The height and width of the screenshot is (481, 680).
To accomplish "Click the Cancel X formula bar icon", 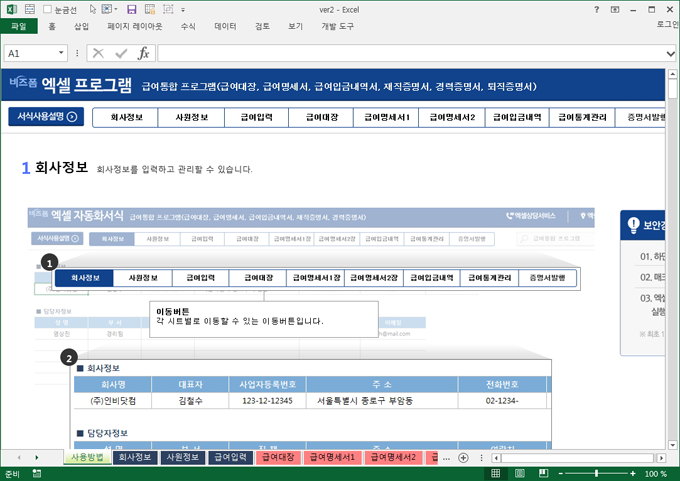I will [98, 53].
